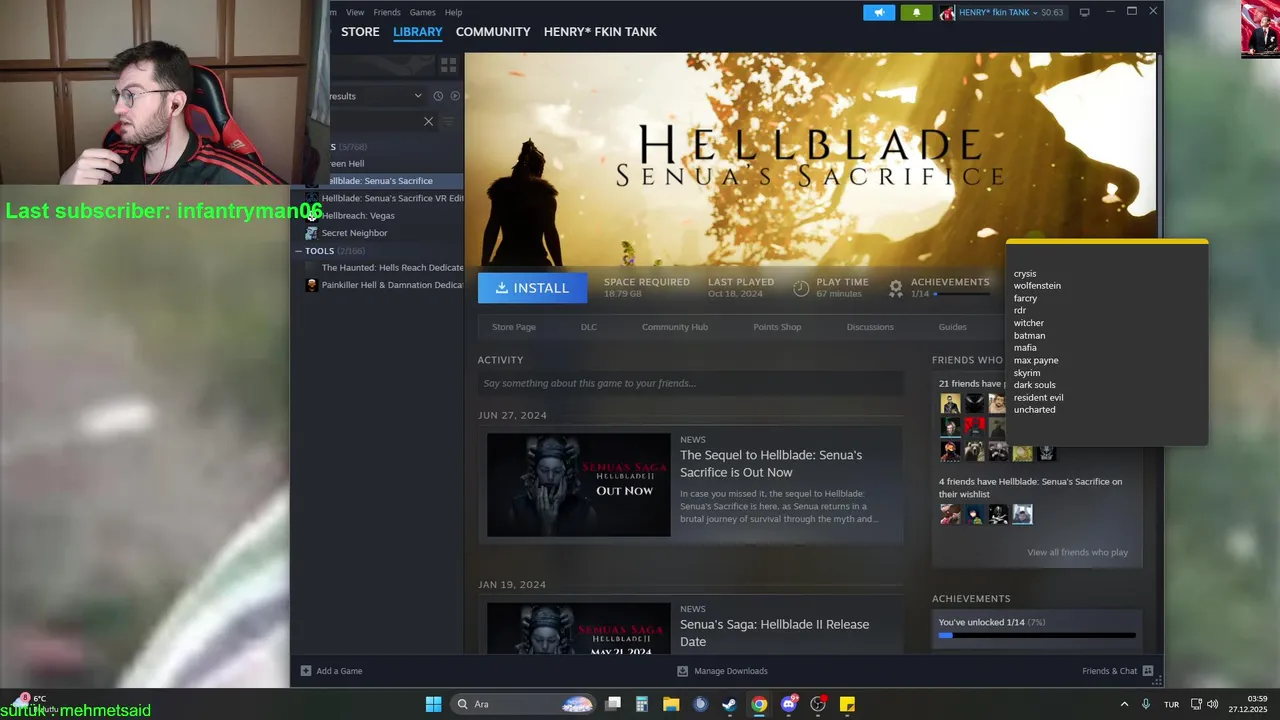Click the Steam taskbar icon
This screenshot has width=1280, height=720.
730,704
